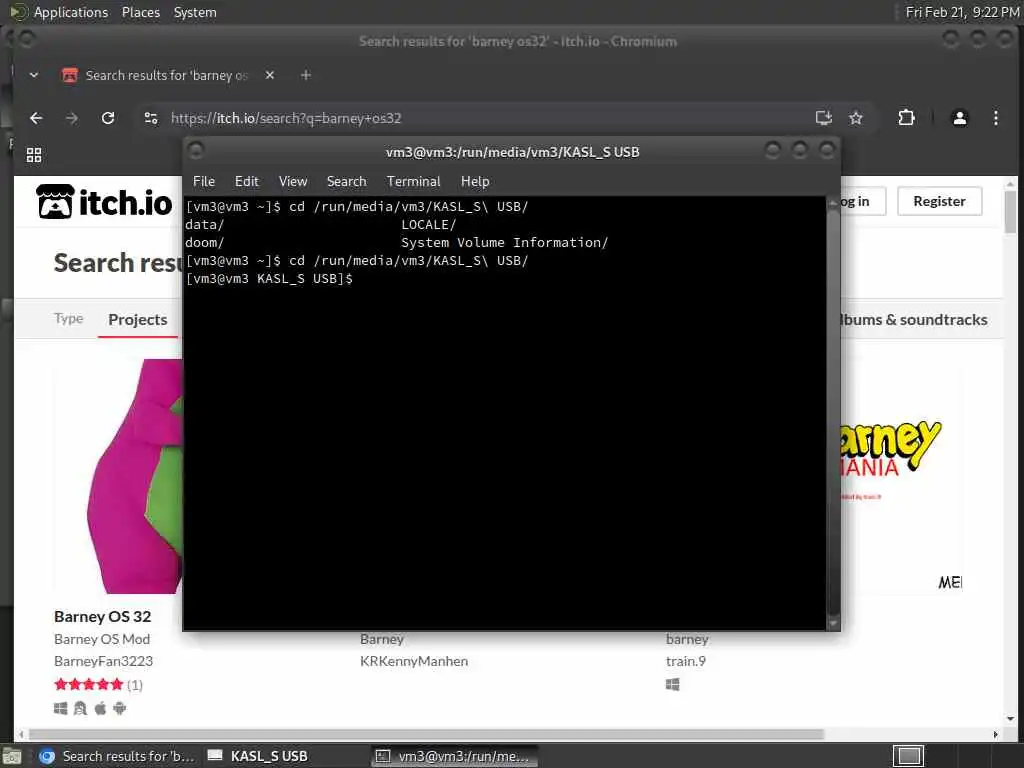Image resolution: width=1024 pixels, height=768 pixels.
Task: Expand the tab search dropdown arrow
Action: (x=33, y=75)
